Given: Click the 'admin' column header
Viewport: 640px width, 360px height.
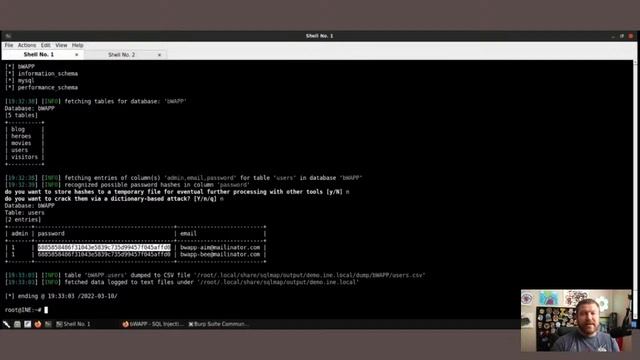Looking at the screenshot, I should pos(20,233).
